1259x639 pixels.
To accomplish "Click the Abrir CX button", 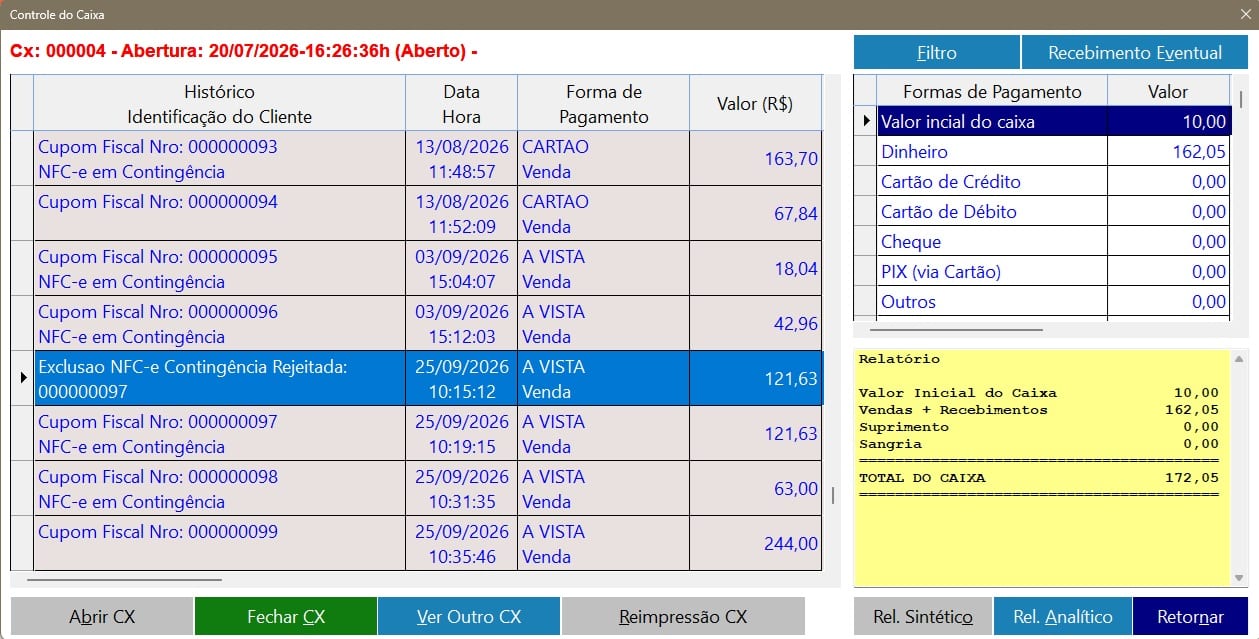I will click(102, 617).
